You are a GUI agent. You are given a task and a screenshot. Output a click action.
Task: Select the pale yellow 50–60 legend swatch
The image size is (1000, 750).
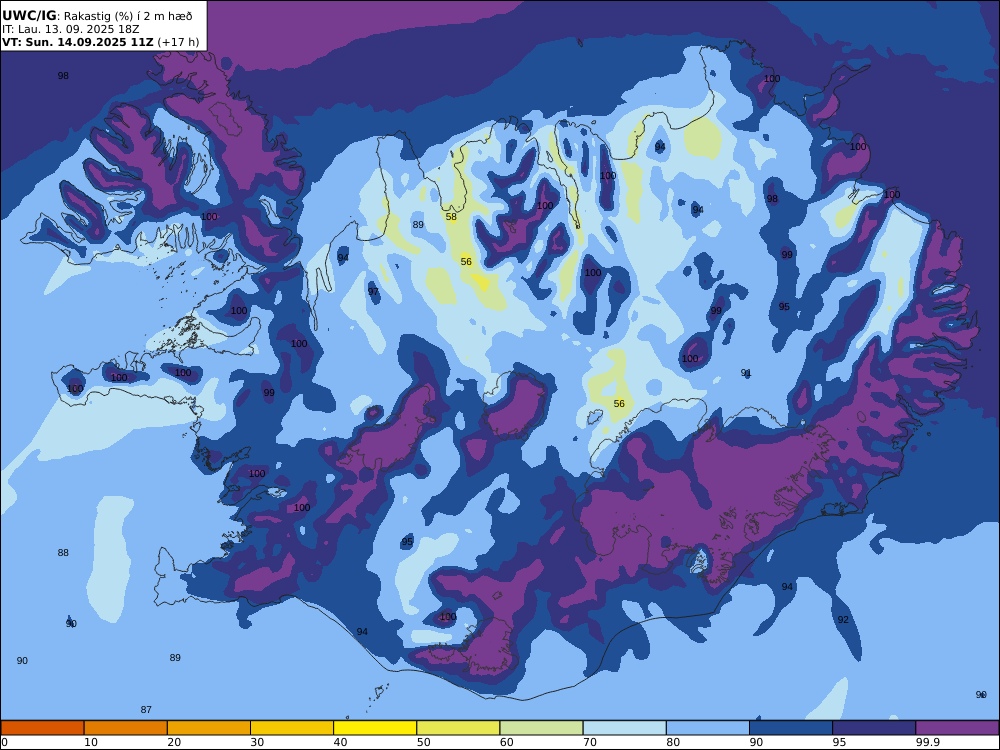point(458,728)
